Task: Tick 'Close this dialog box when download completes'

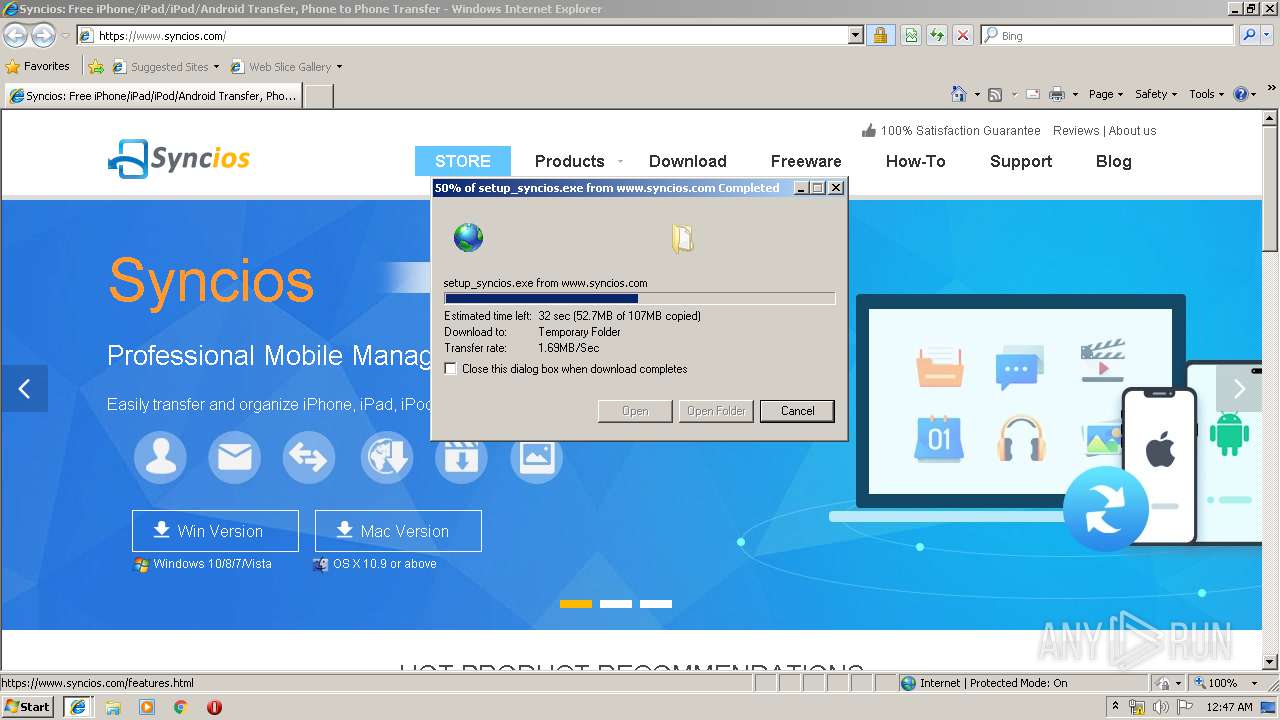Action: pos(451,369)
